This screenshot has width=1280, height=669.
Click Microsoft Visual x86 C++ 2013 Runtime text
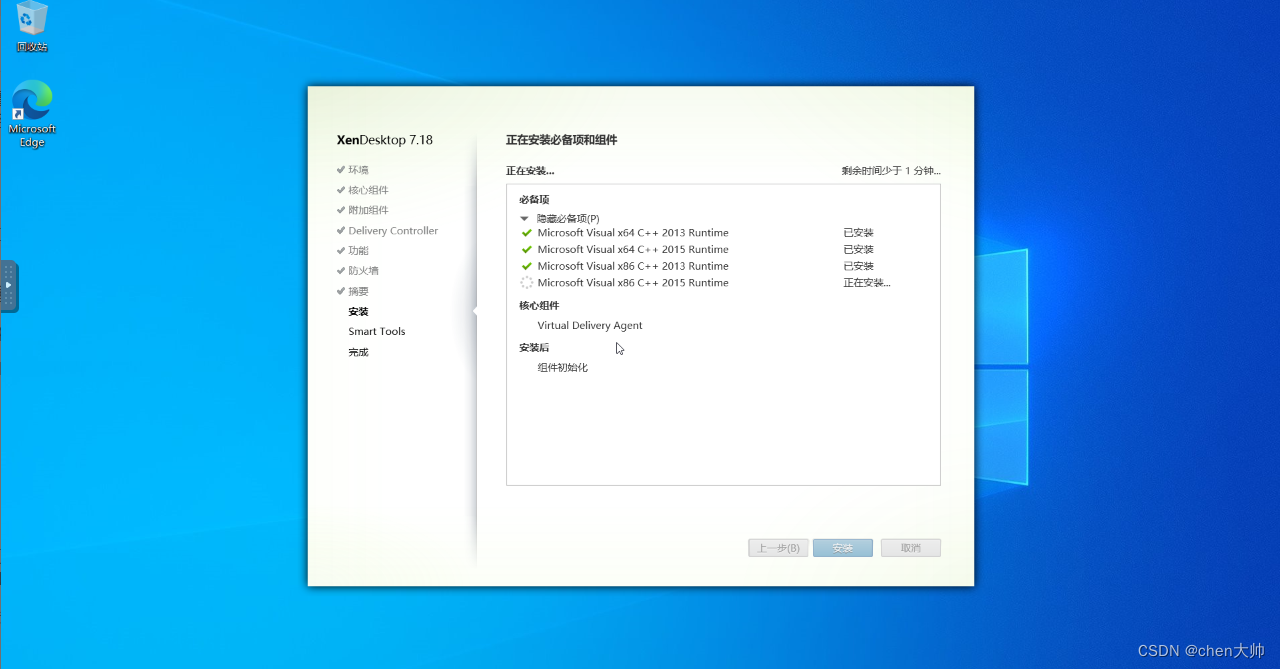tap(633, 266)
